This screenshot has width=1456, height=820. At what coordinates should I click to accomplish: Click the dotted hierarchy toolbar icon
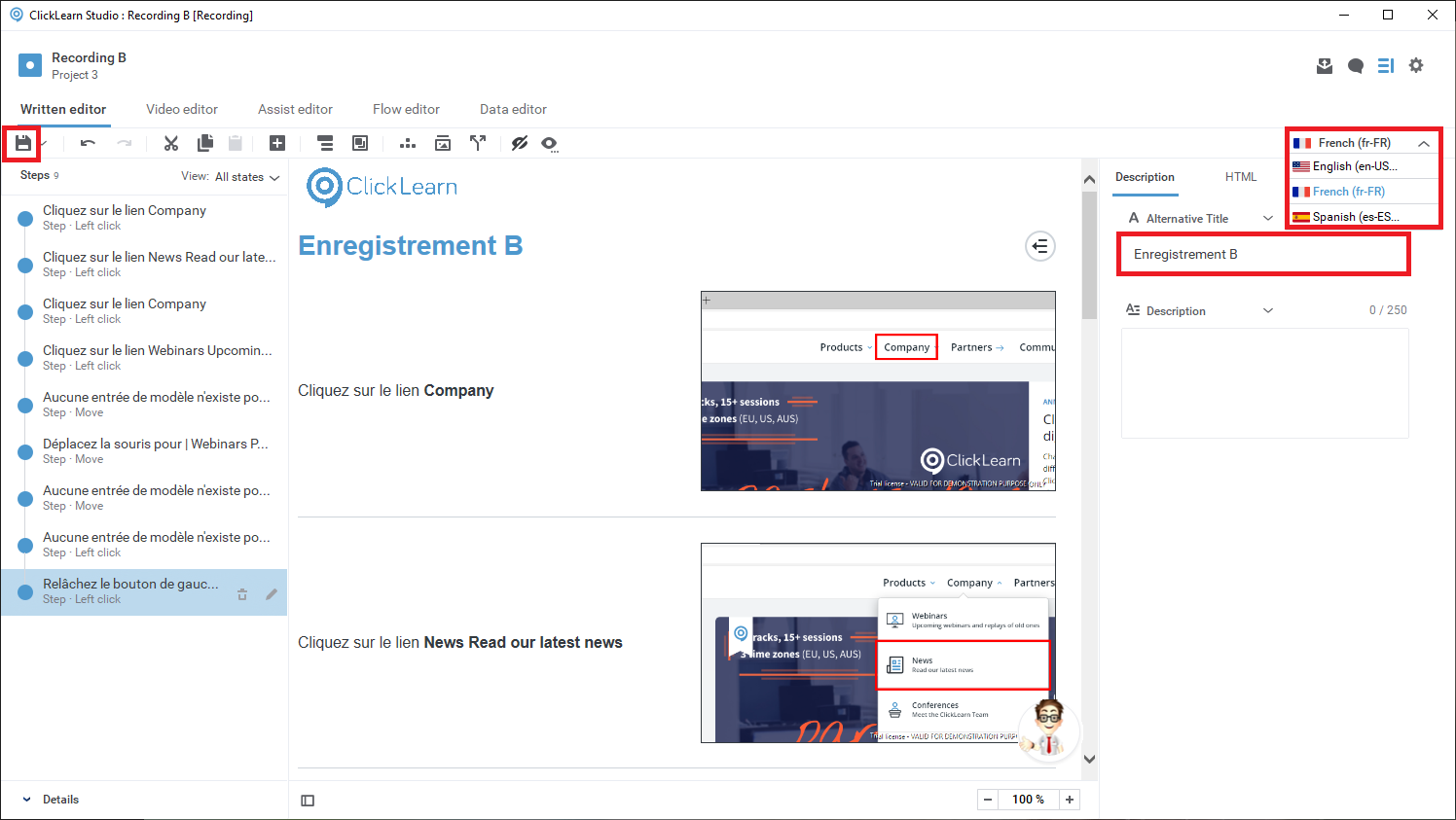pos(408,144)
